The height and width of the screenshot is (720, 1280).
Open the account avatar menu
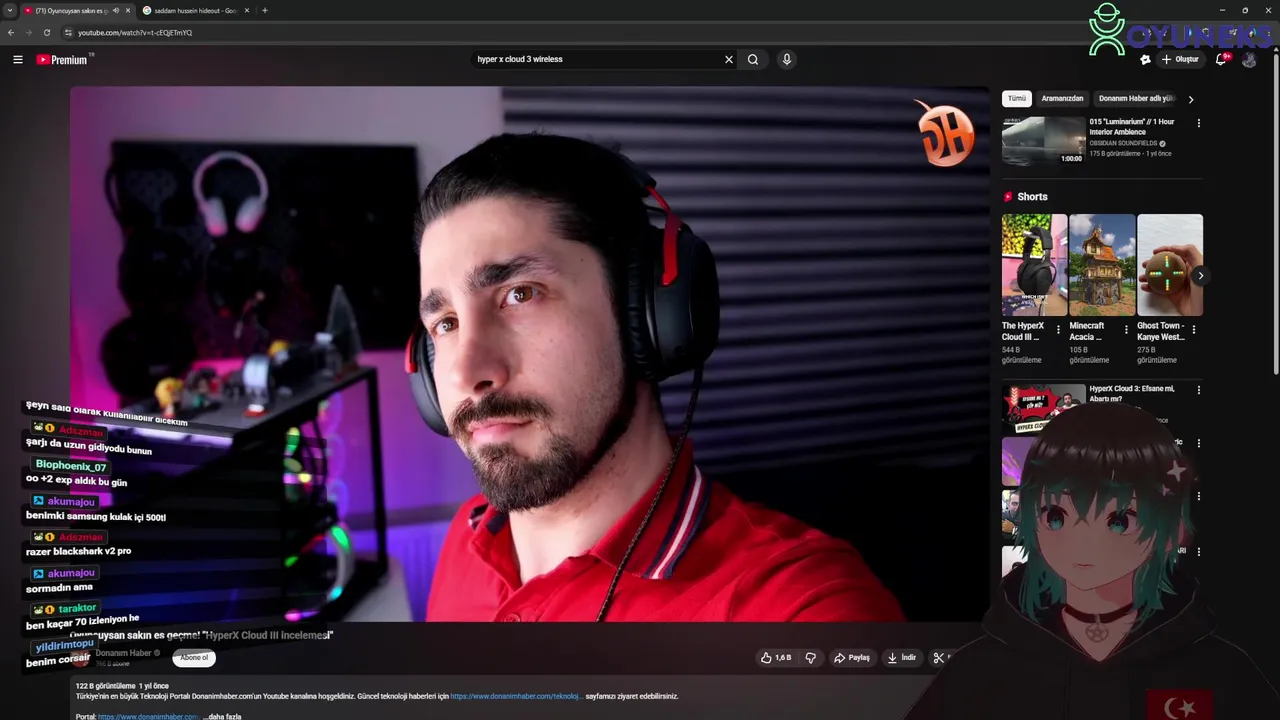(1249, 59)
